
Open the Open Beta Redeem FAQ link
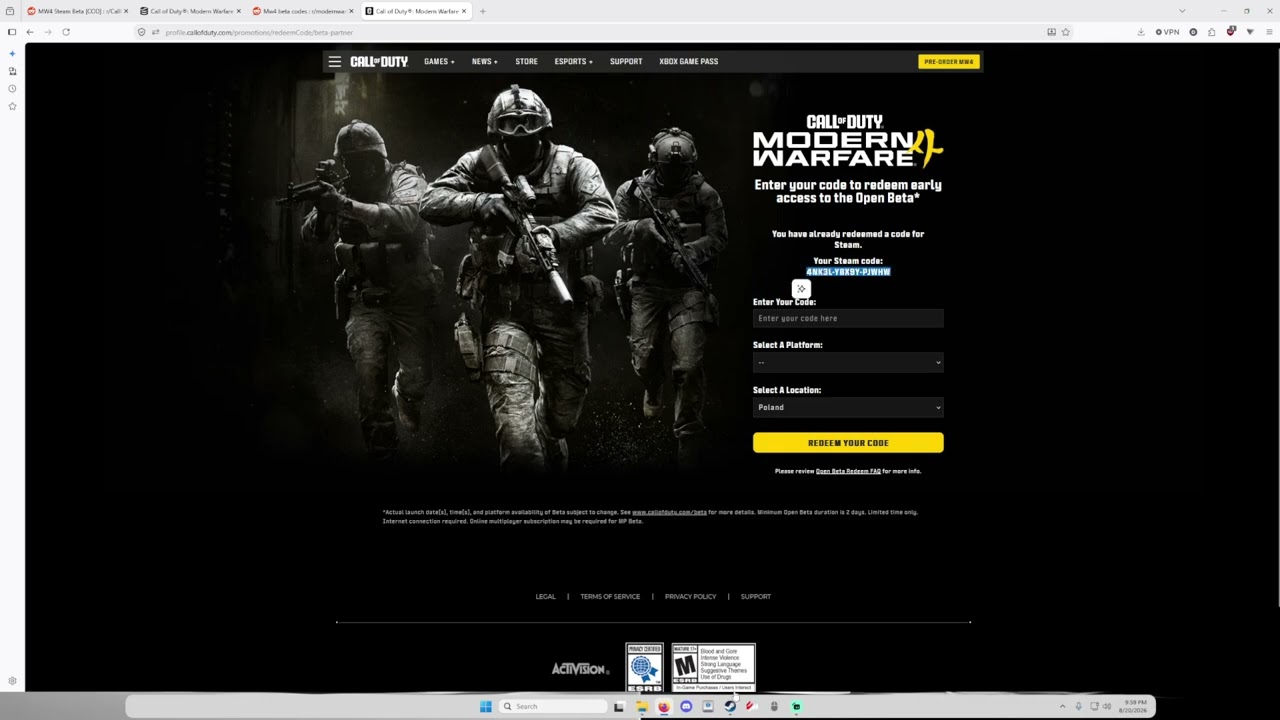pos(848,471)
